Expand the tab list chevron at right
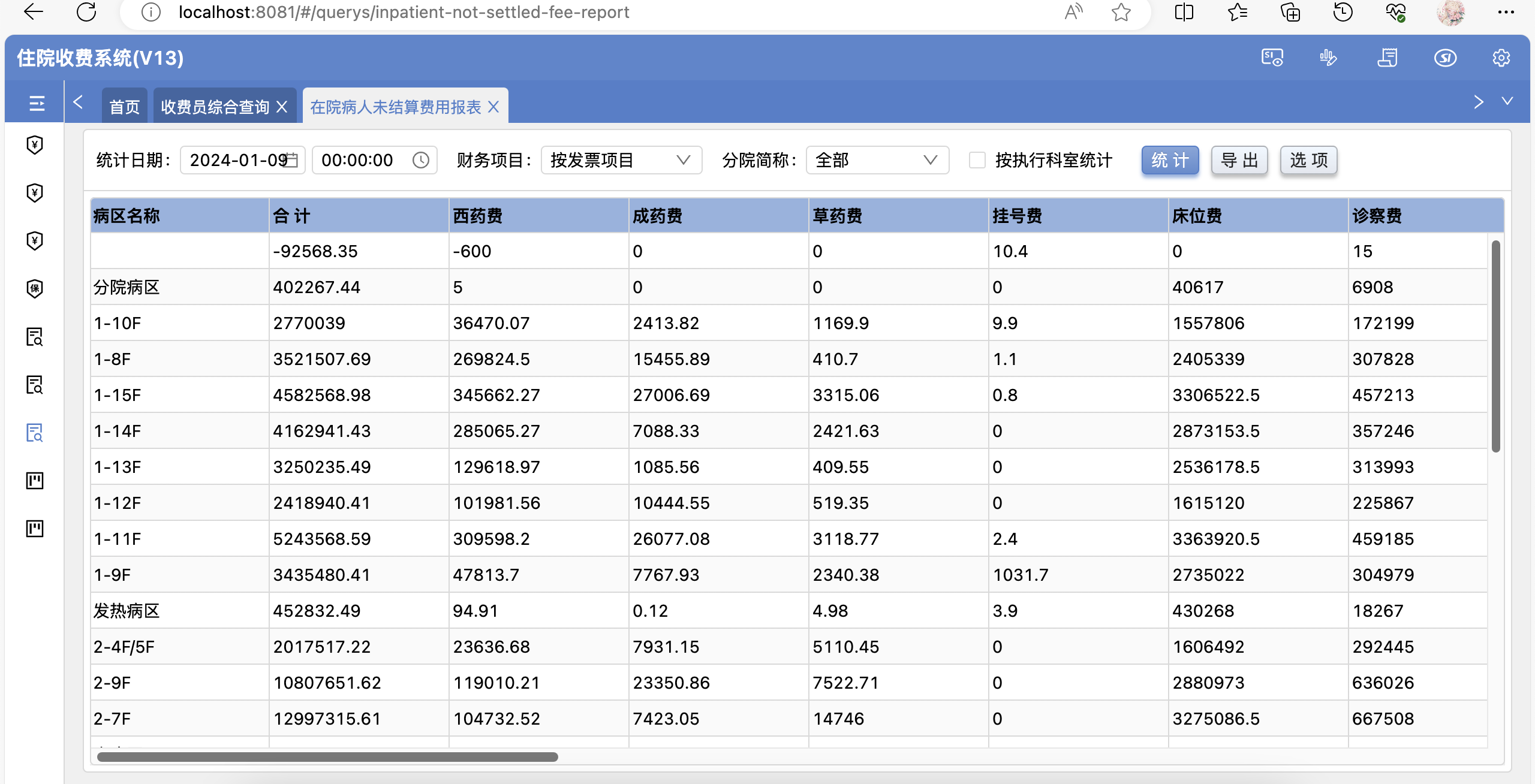This screenshot has height=784, width=1535. click(x=1507, y=101)
